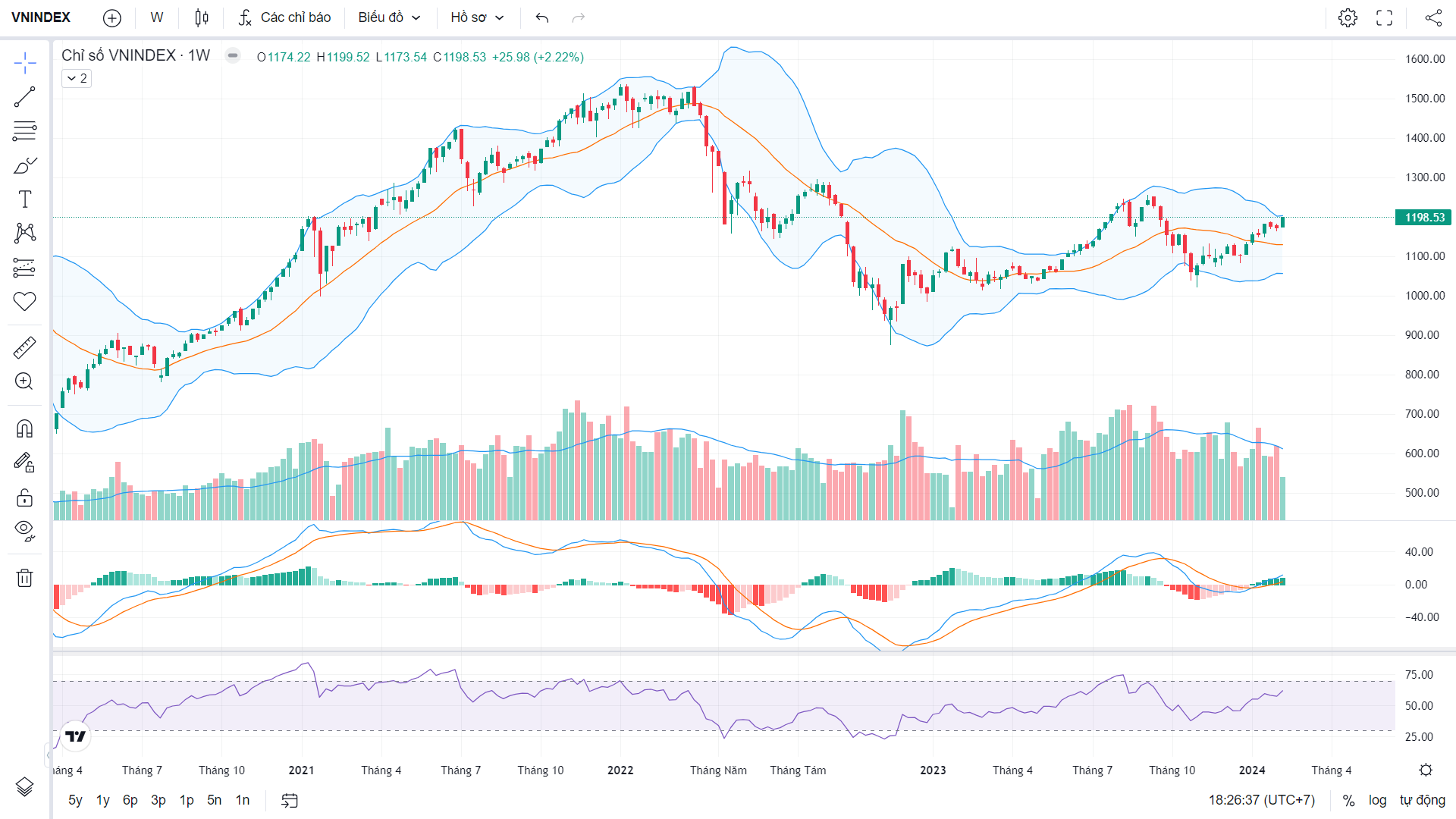This screenshot has height=819, width=1456.
Task: Select the ruler measure tool
Action: [25, 348]
